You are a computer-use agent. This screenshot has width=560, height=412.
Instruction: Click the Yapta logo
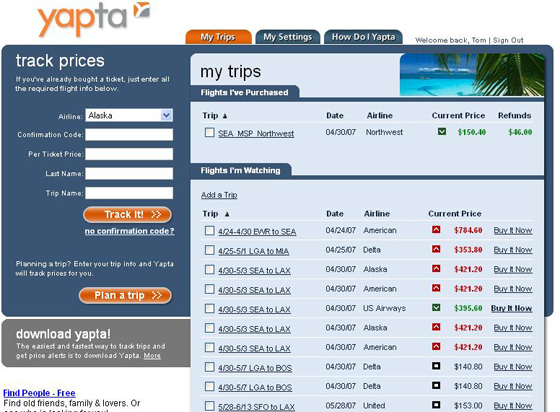point(94,19)
